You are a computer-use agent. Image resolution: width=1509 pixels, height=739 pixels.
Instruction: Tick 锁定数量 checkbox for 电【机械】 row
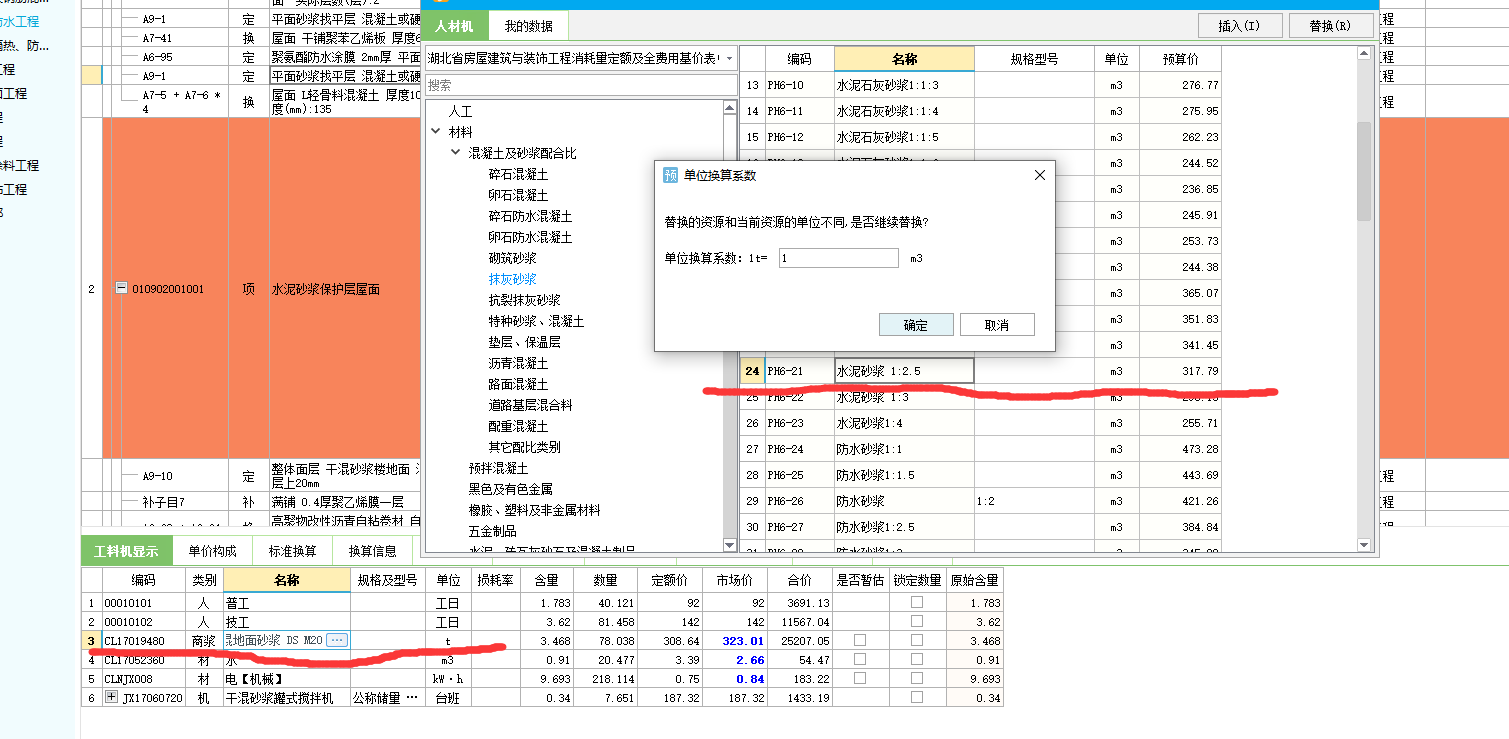917,679
